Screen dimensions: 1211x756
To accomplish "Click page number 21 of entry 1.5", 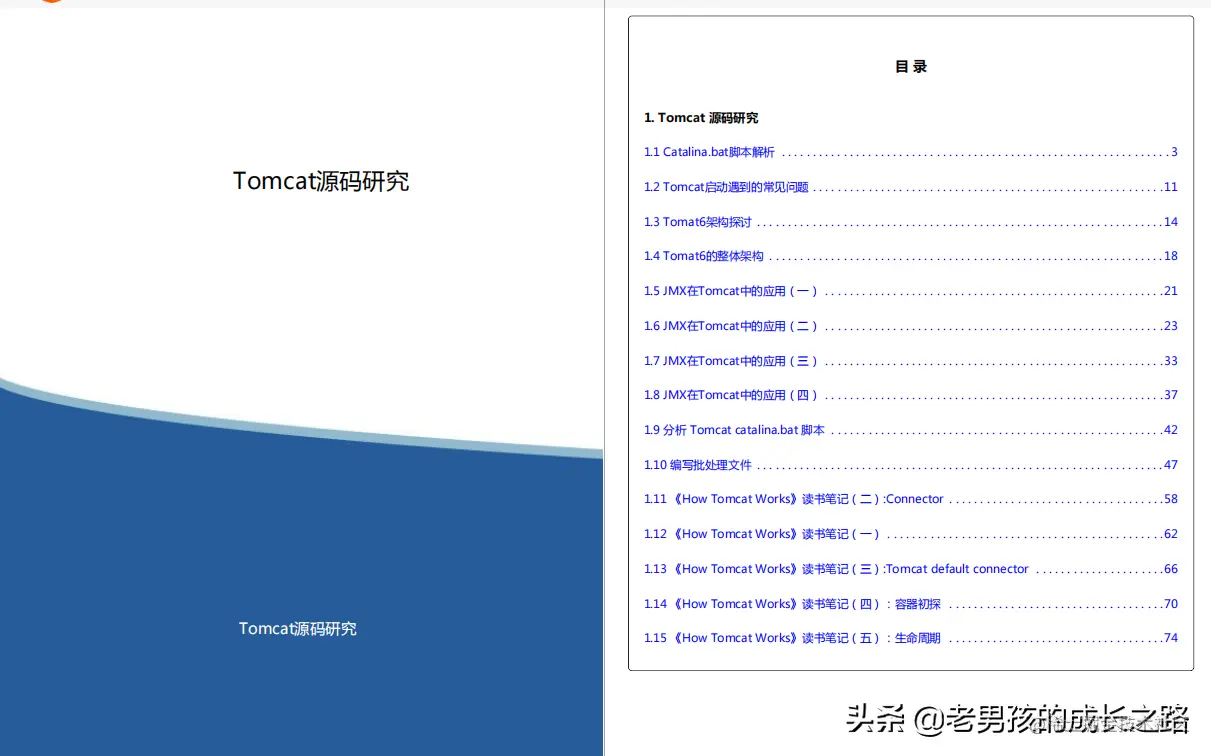I will (x=1171, y=291).
